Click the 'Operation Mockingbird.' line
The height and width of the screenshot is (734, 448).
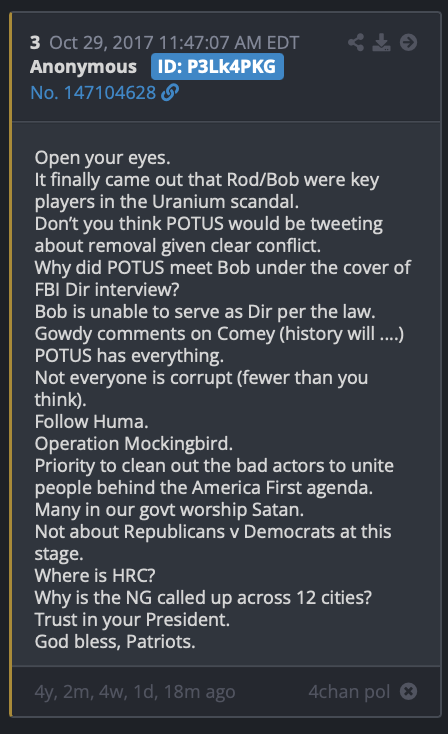(133, 444)
